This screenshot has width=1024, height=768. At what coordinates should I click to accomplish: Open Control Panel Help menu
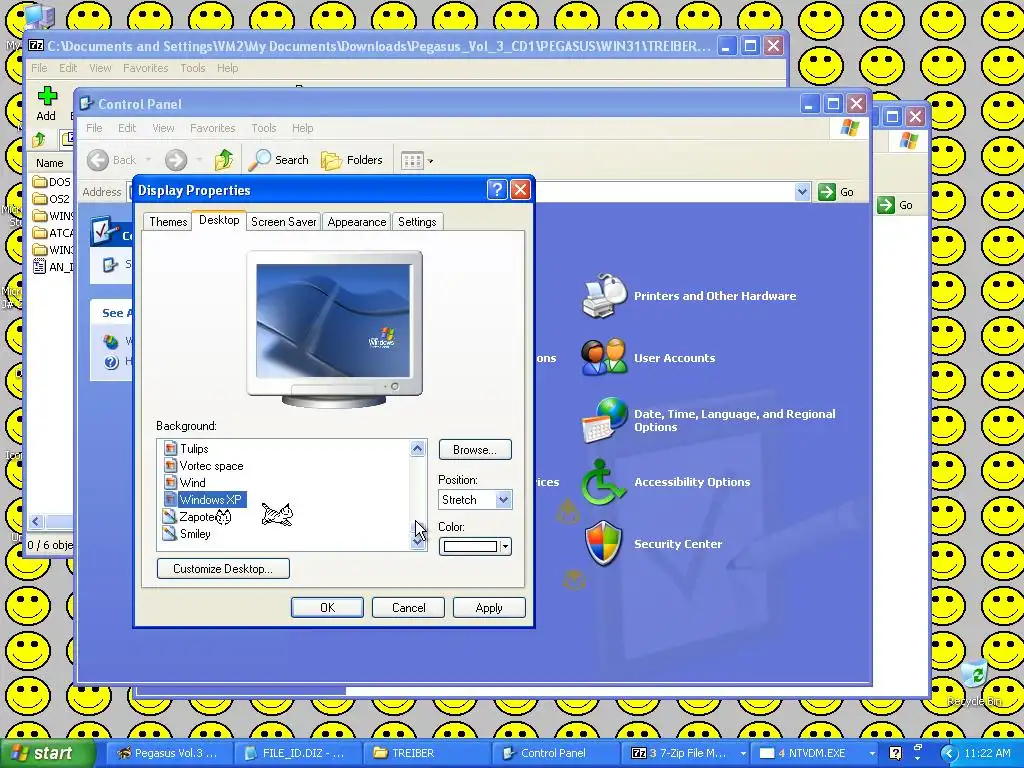[x=302, y=128]
